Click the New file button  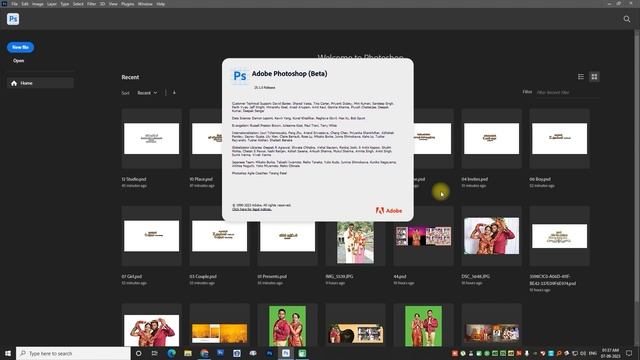(20, 47)
